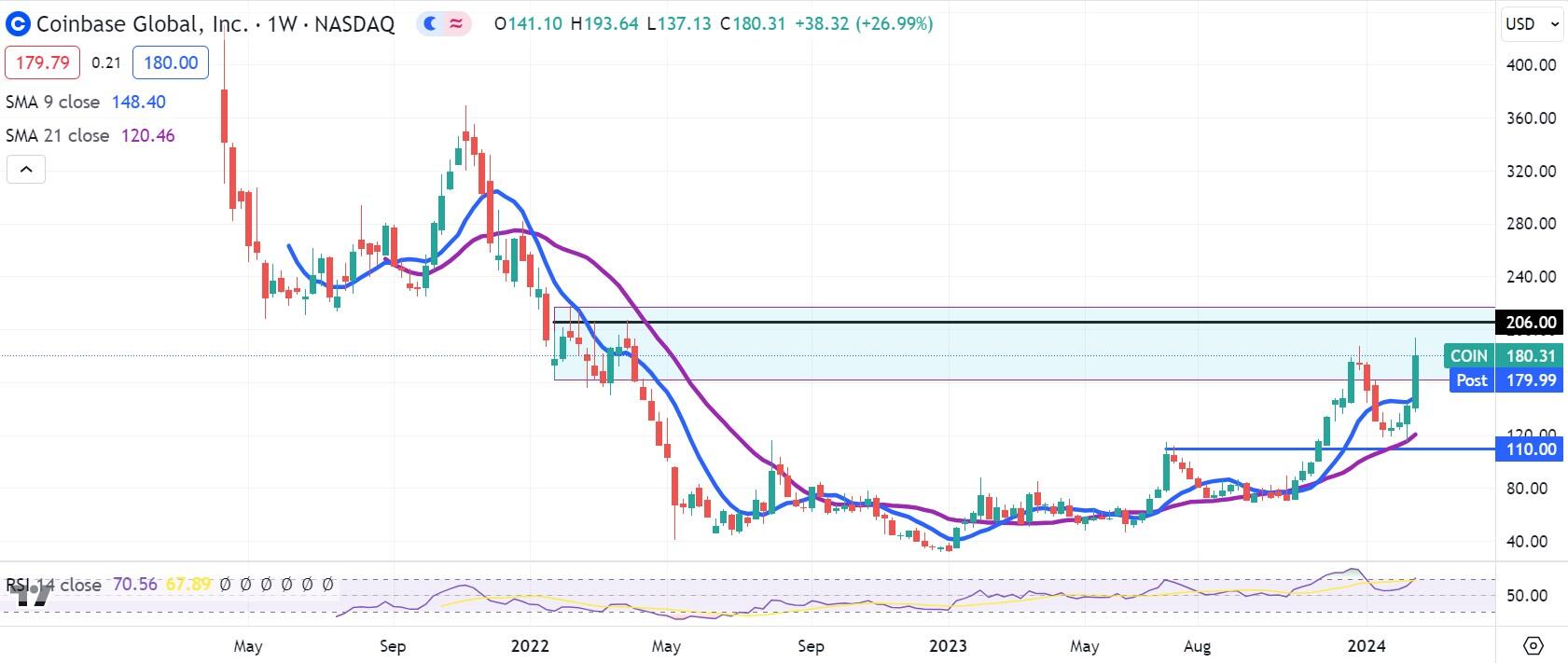Open chart settings via the hexagon gear icon
This screenshot has width=1568, height=663.
point(1533,645)
